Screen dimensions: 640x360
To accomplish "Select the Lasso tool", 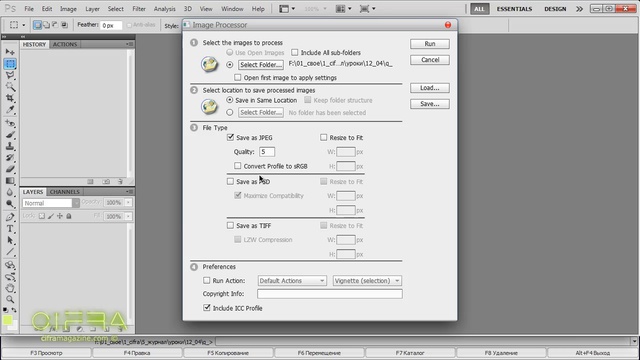I will click(x=10, y=75).
